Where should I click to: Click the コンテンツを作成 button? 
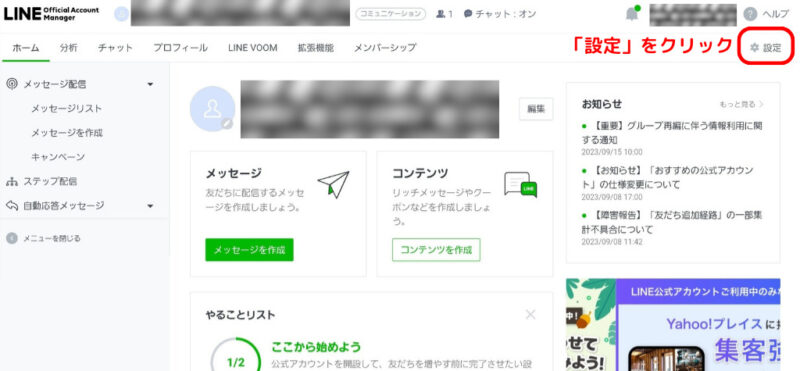click(x=436, y=250)
